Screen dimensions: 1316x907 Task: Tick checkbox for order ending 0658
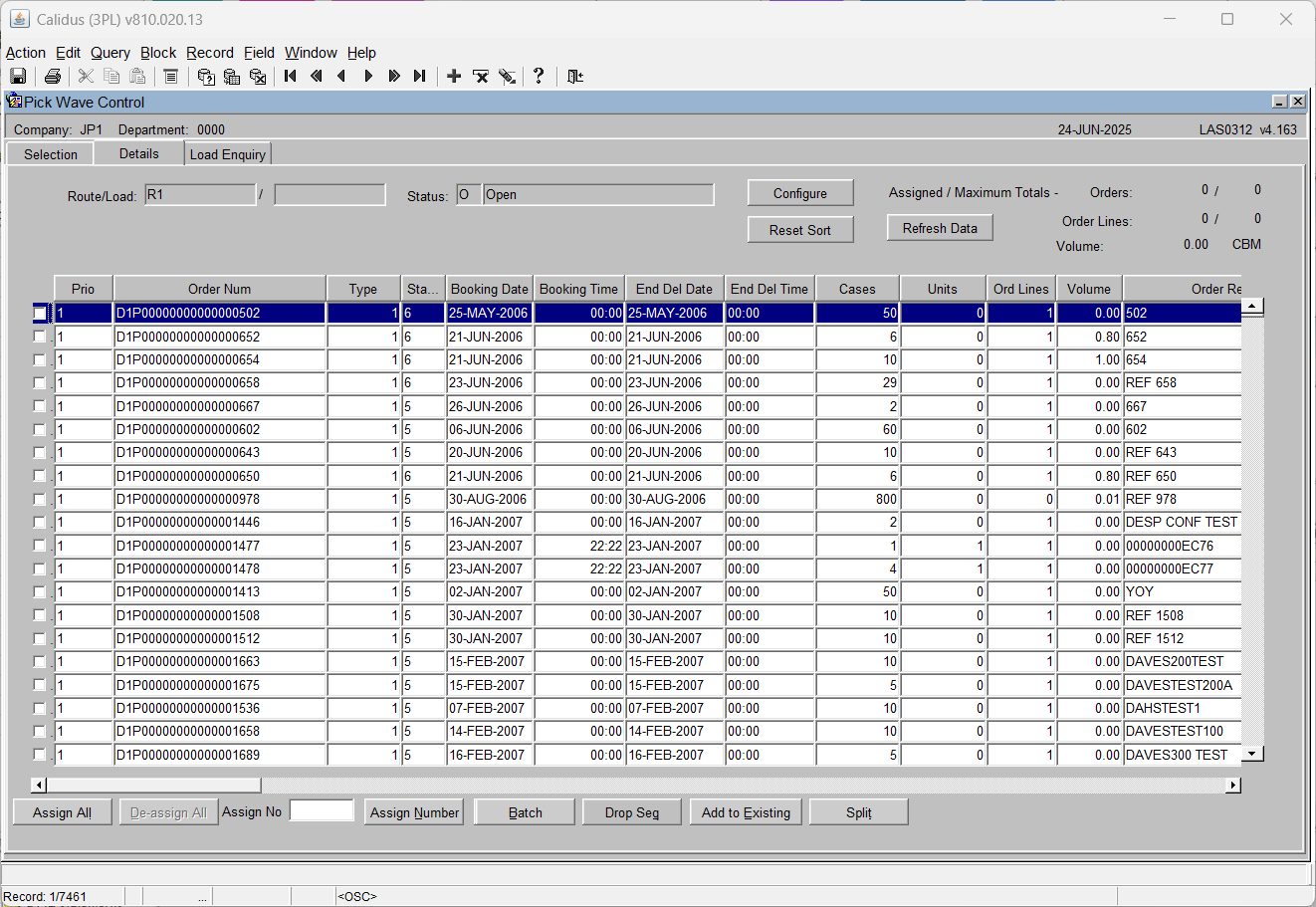tap(40, 383)
